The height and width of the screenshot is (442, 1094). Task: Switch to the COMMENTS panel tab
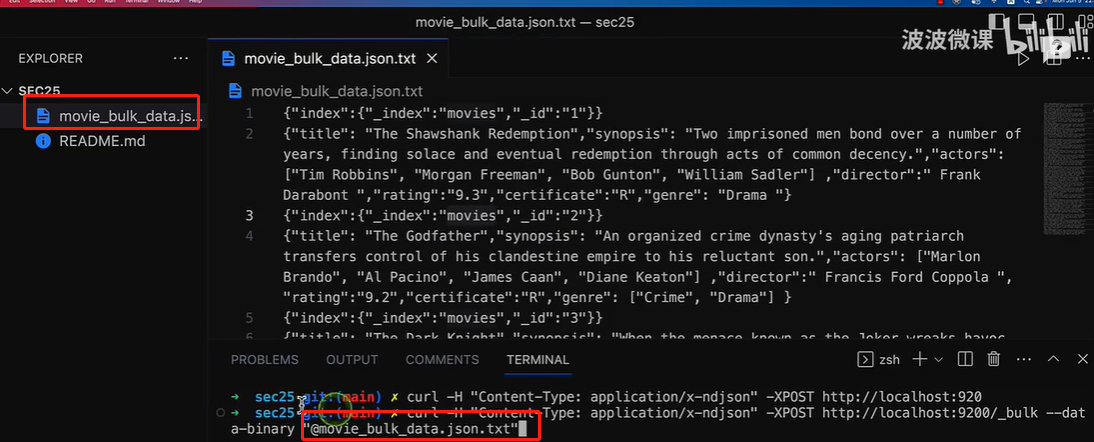442,360
